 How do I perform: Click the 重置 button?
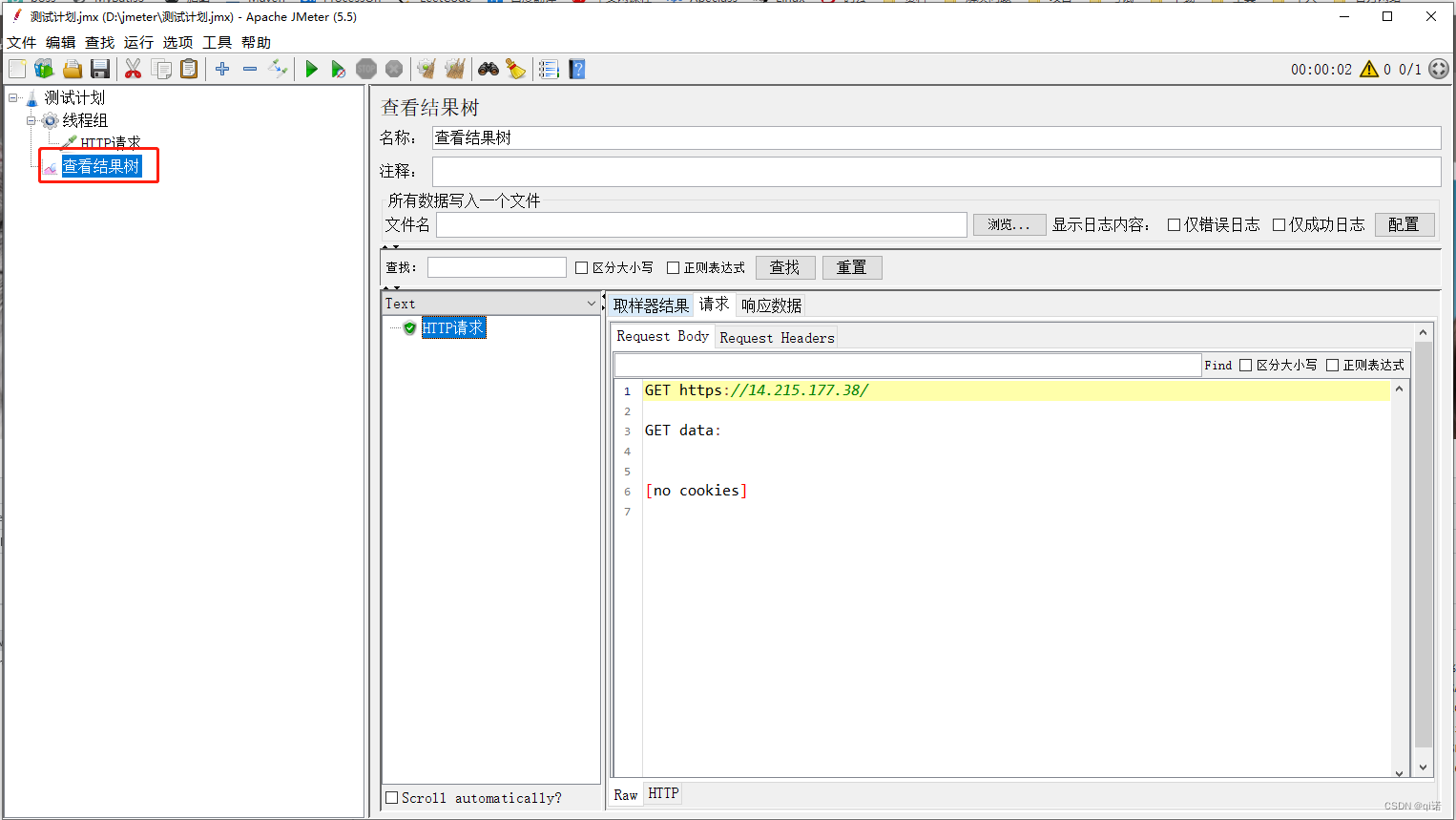(852, 267)
